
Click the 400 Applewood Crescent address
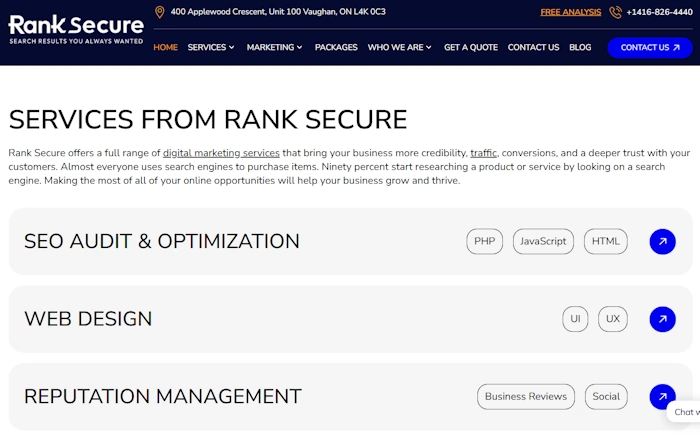point(278,12)
